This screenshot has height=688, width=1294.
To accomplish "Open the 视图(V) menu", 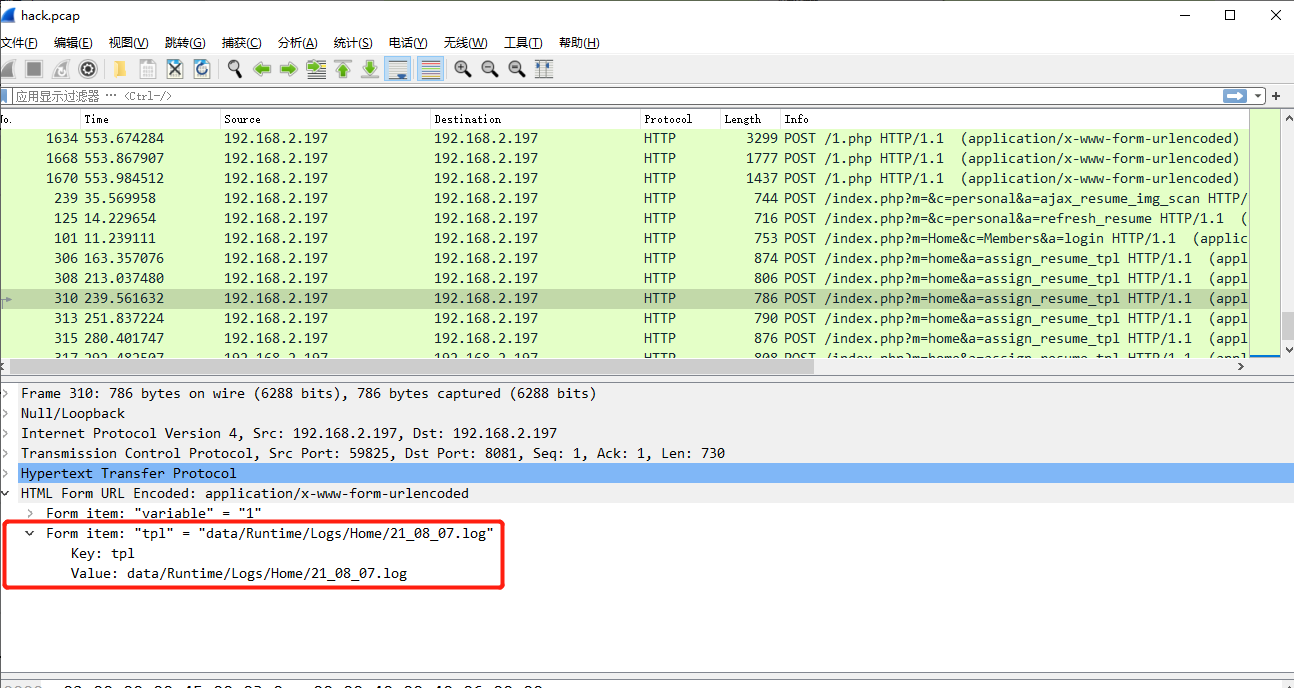I will coord(128,43).
